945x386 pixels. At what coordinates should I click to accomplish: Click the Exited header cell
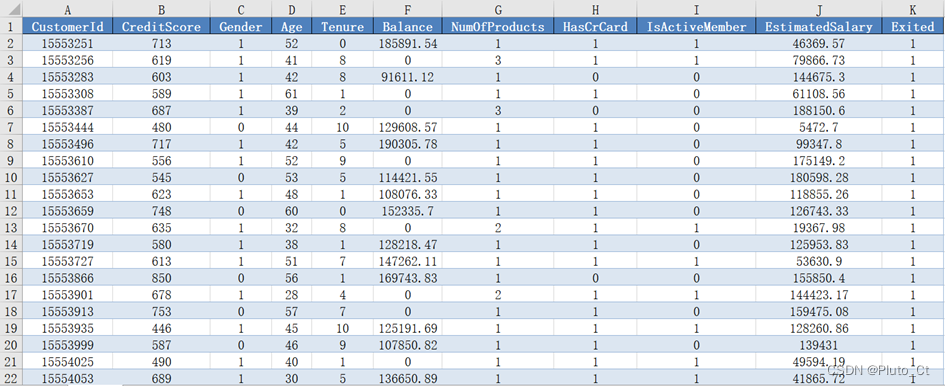912,27
